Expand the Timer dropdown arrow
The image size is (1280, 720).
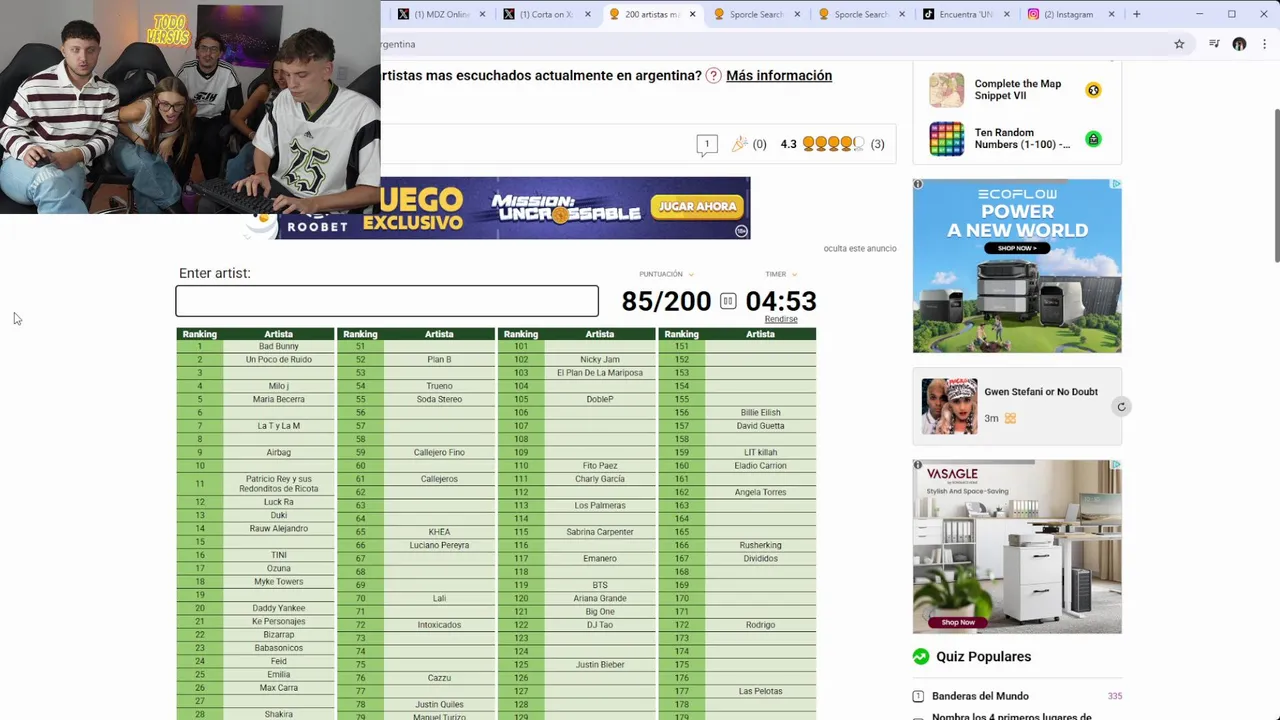pos(794,274)
